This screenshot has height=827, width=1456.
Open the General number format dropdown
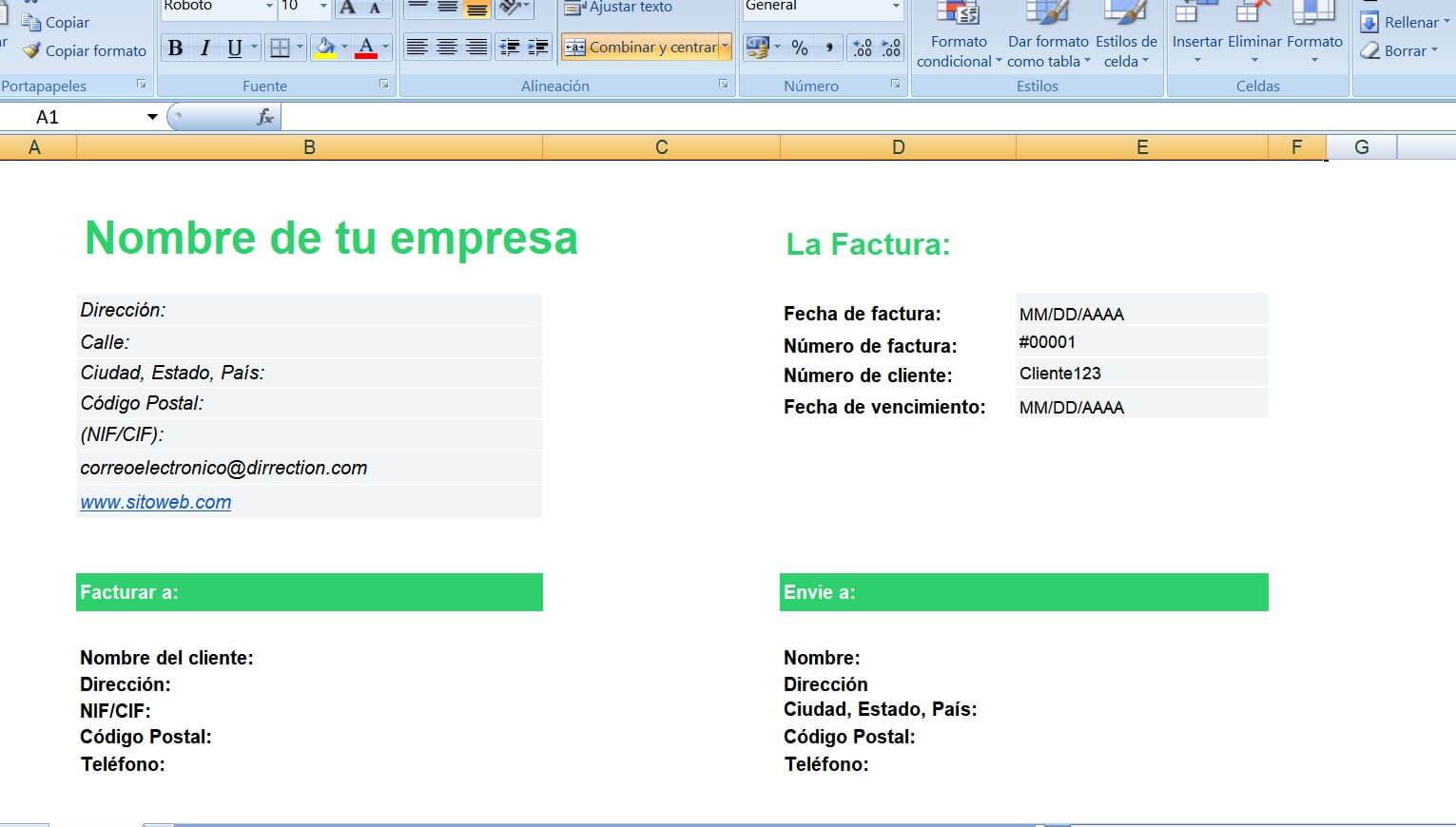coord(822,8)
